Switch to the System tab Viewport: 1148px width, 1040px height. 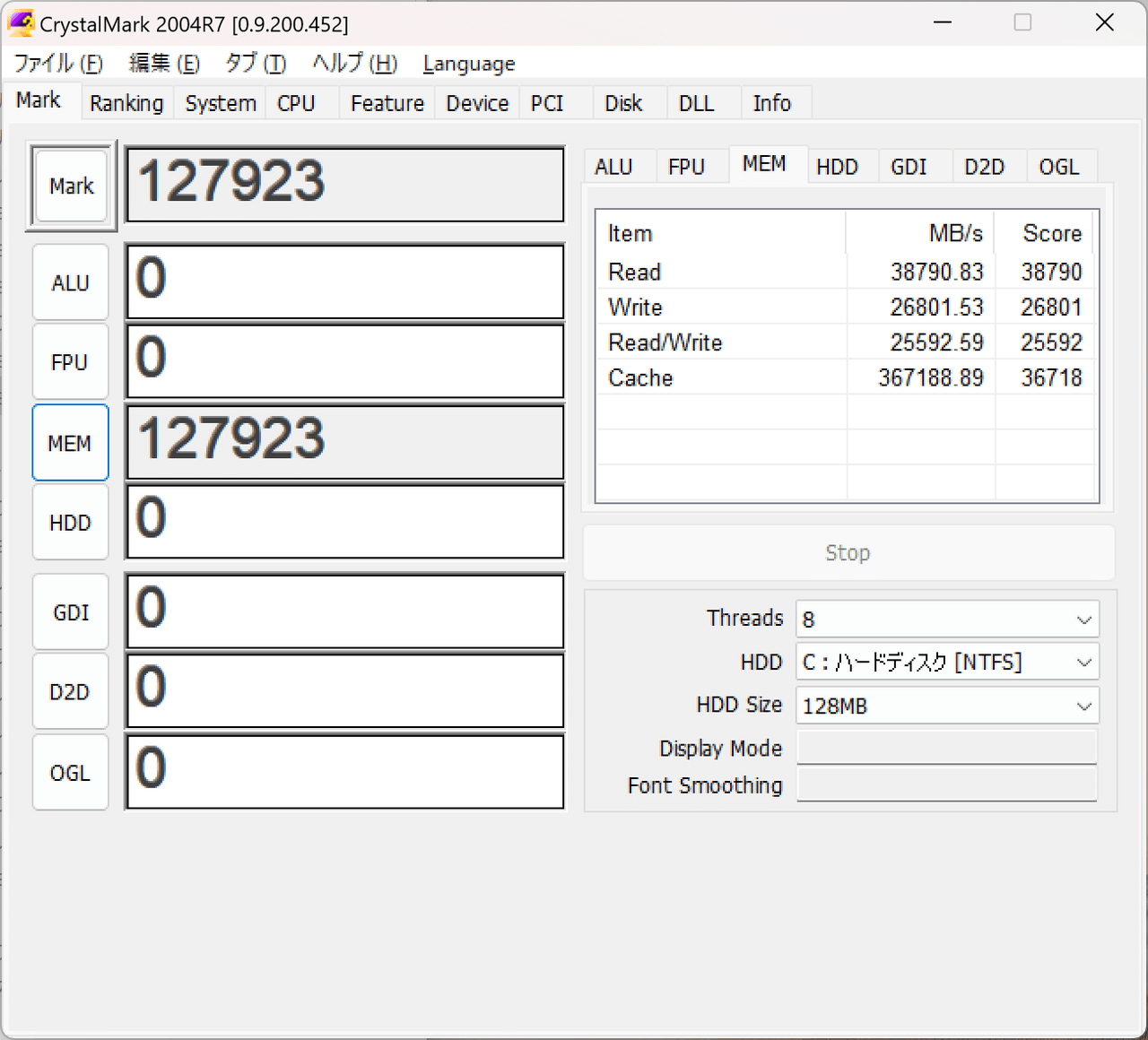(221, 103)
